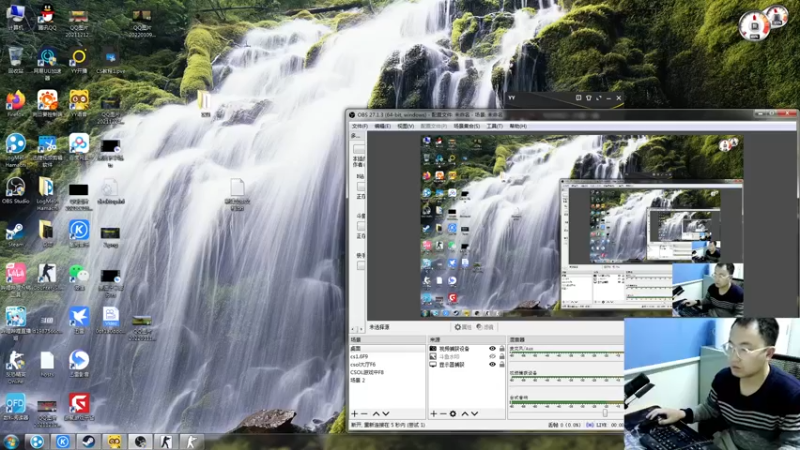
Task: Open Counter-Strike desktop shortcut
Action: tap(47, 278)
